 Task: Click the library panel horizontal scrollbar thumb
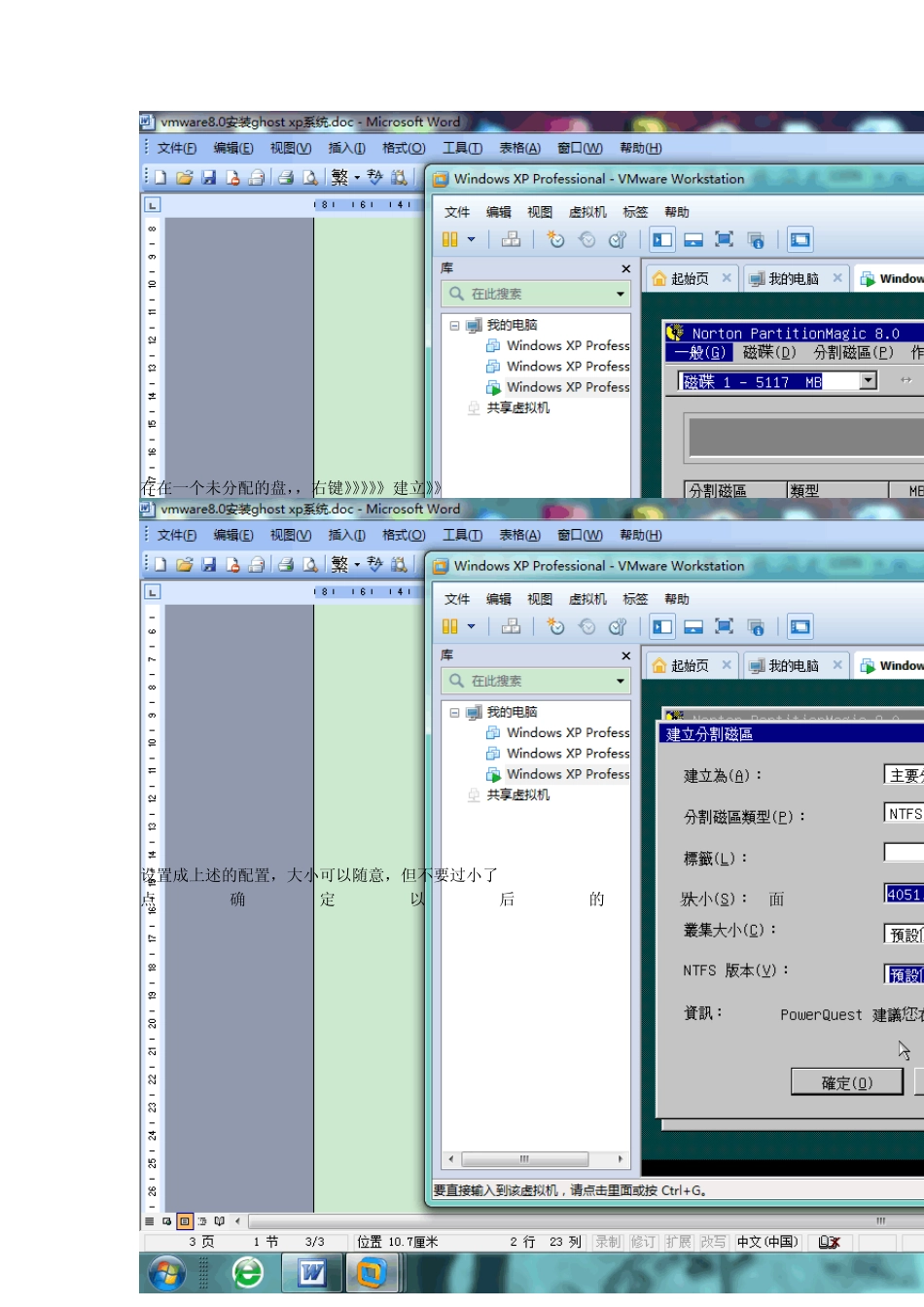tap(525, 1158)
